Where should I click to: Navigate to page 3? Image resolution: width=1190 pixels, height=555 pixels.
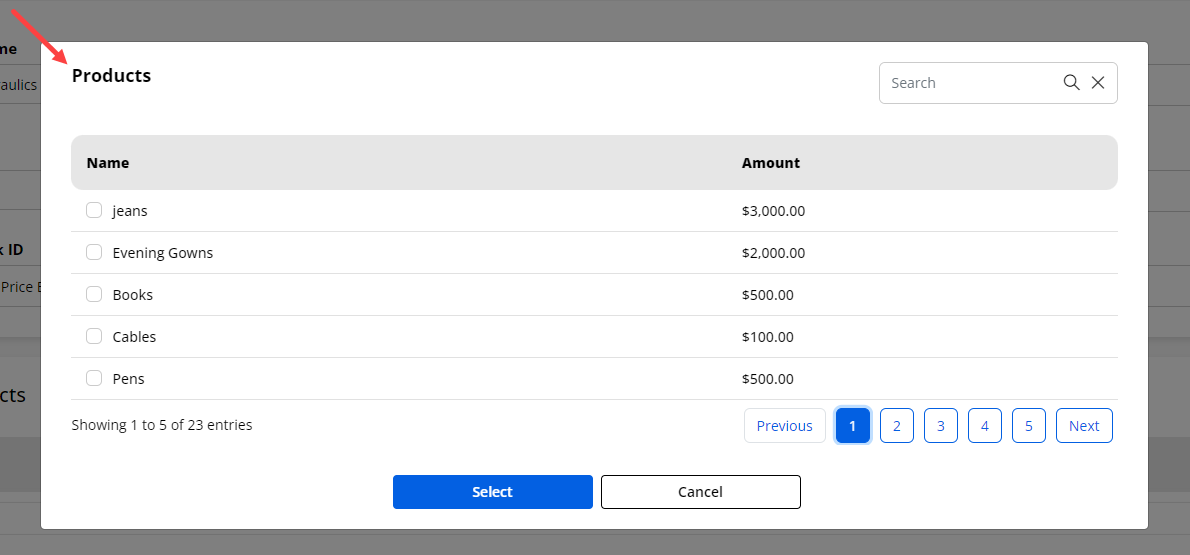(x=941, y=426)
